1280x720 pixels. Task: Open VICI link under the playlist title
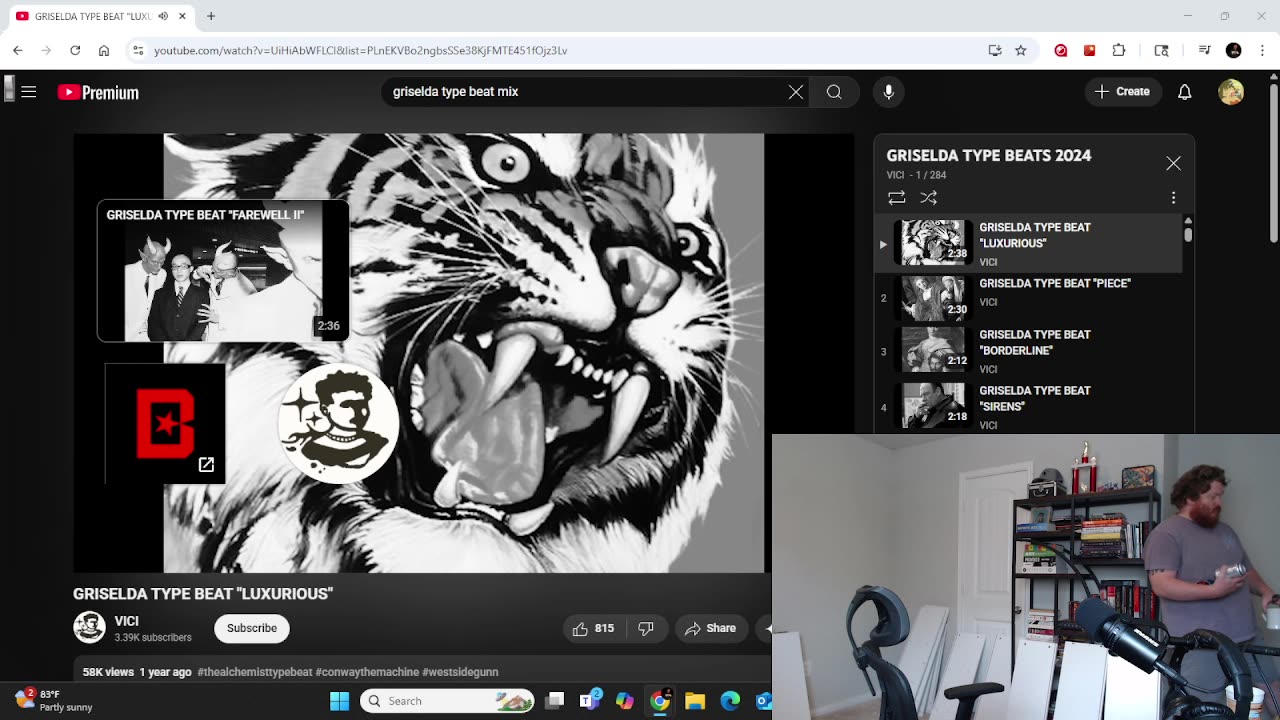[895, 175]
